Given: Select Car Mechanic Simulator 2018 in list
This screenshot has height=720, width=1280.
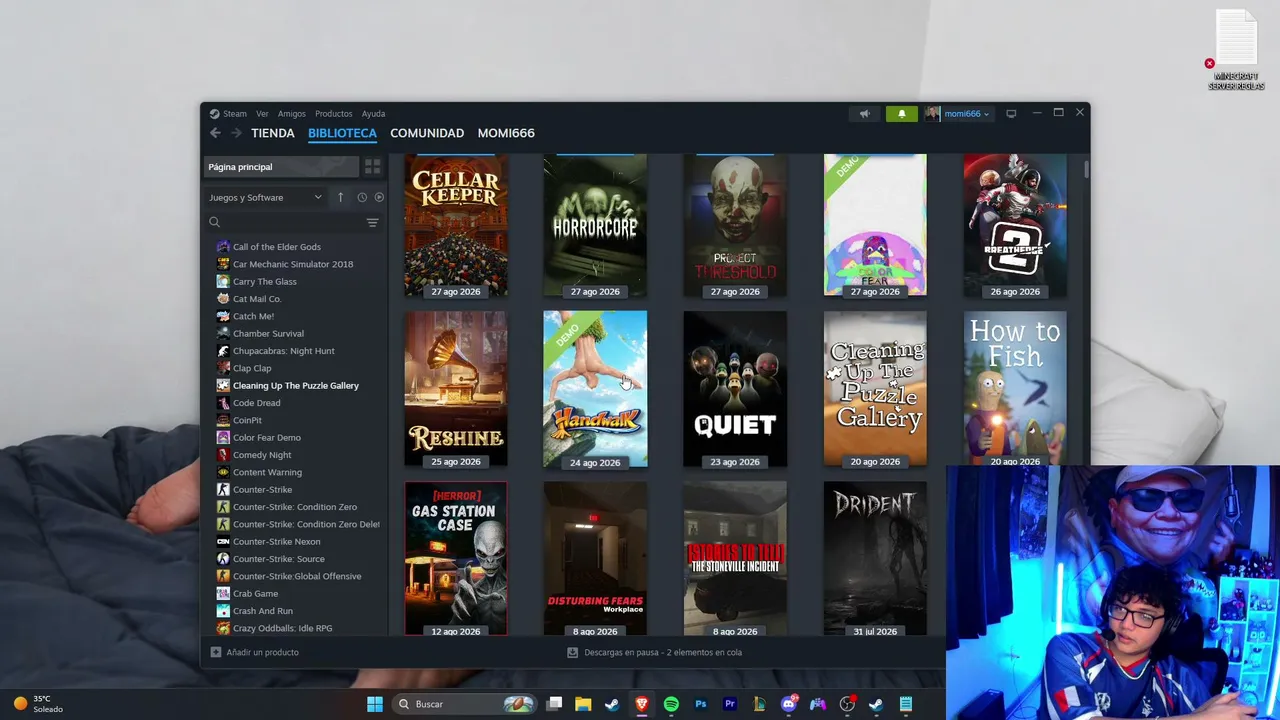Looking at the screenshot, I should (293, 264).
